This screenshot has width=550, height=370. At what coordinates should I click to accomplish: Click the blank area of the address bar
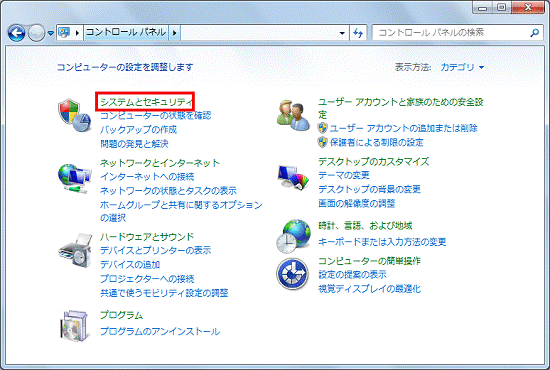258,33
